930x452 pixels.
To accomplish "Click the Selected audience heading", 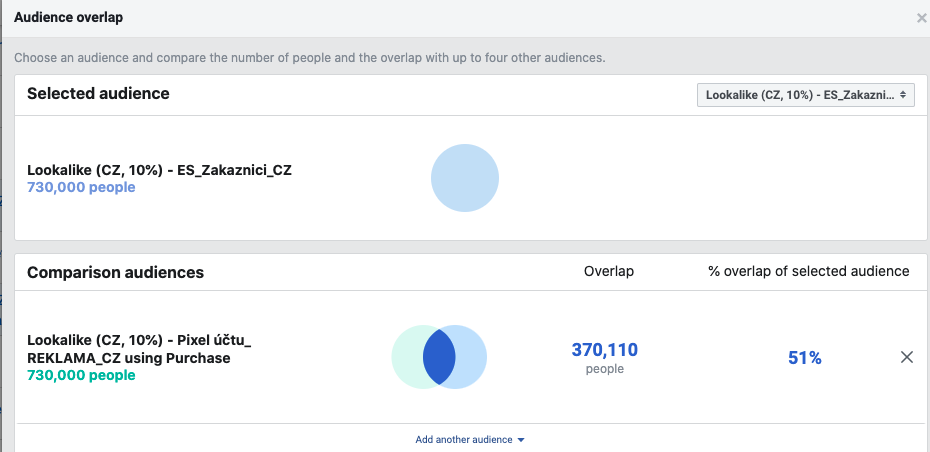I will (98, 94).
